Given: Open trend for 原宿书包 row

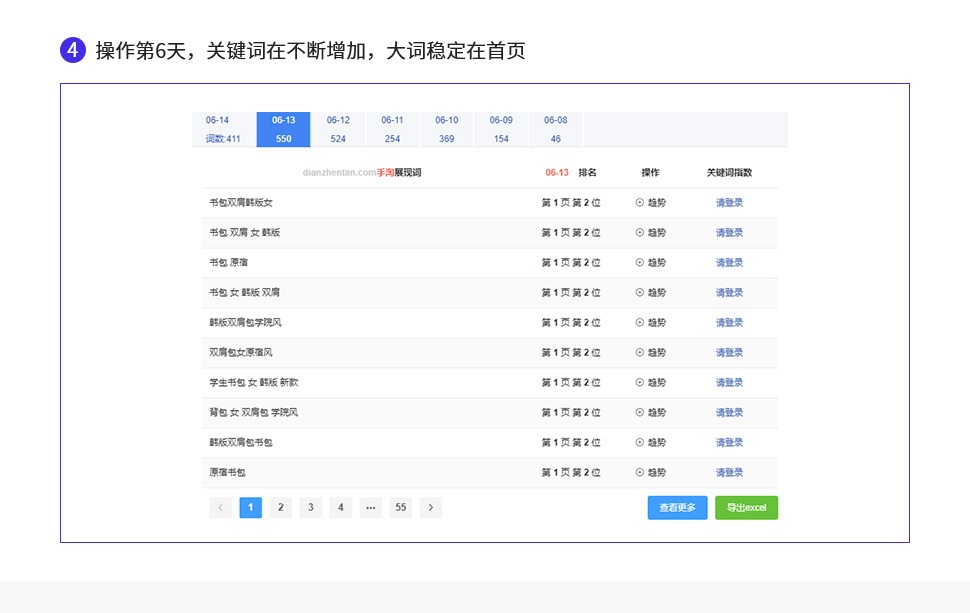Looking at the screenshot, I should tap(650, 473).
